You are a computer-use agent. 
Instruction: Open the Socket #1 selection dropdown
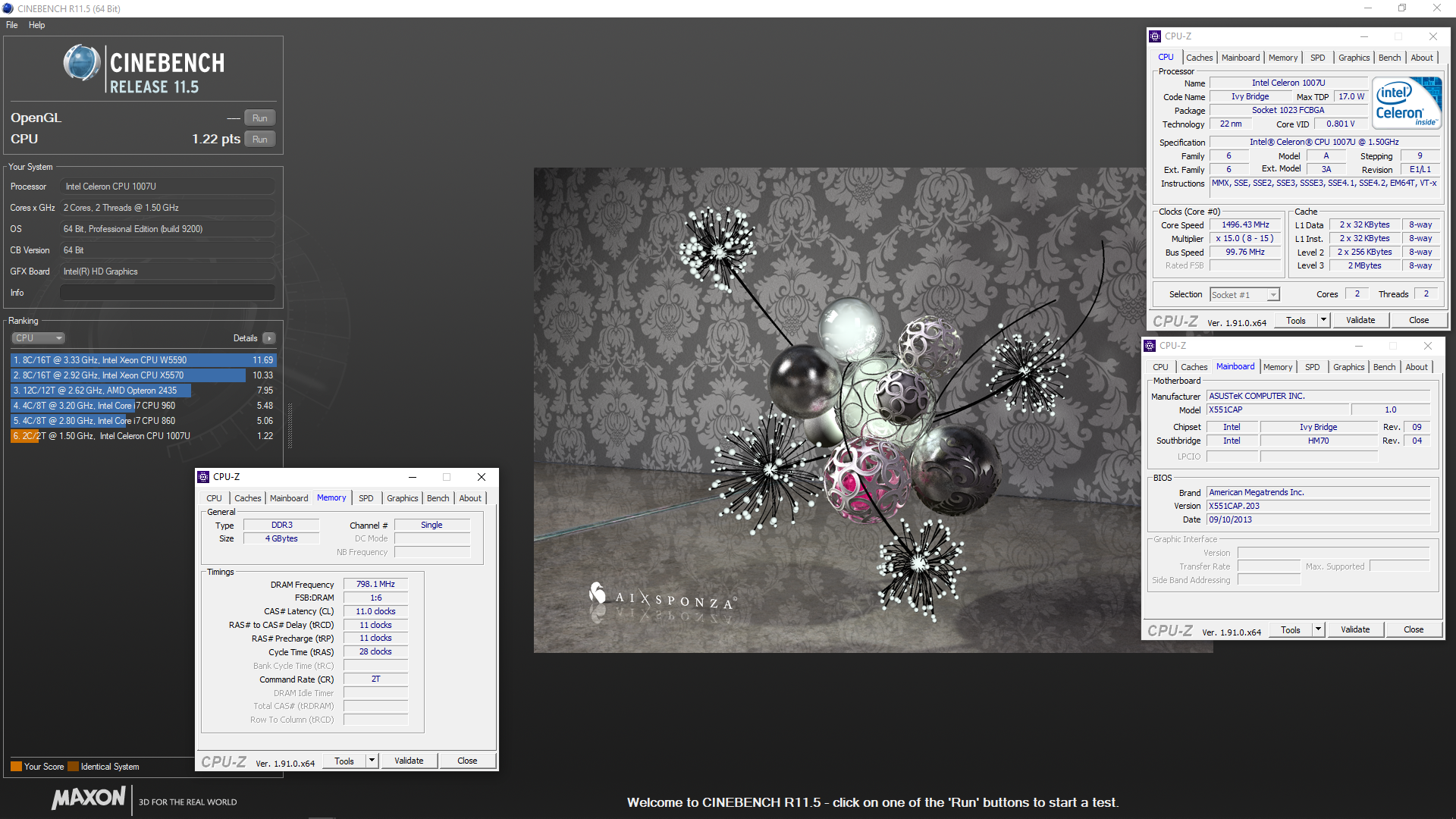click(x=1245, y=295)
